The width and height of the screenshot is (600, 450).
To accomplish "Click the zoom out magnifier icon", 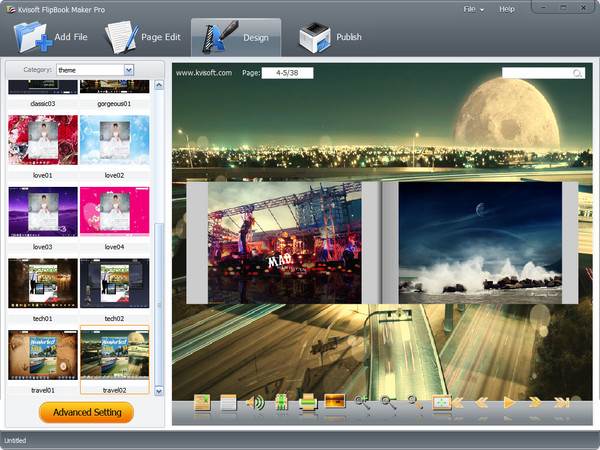I will coord(388,403).
